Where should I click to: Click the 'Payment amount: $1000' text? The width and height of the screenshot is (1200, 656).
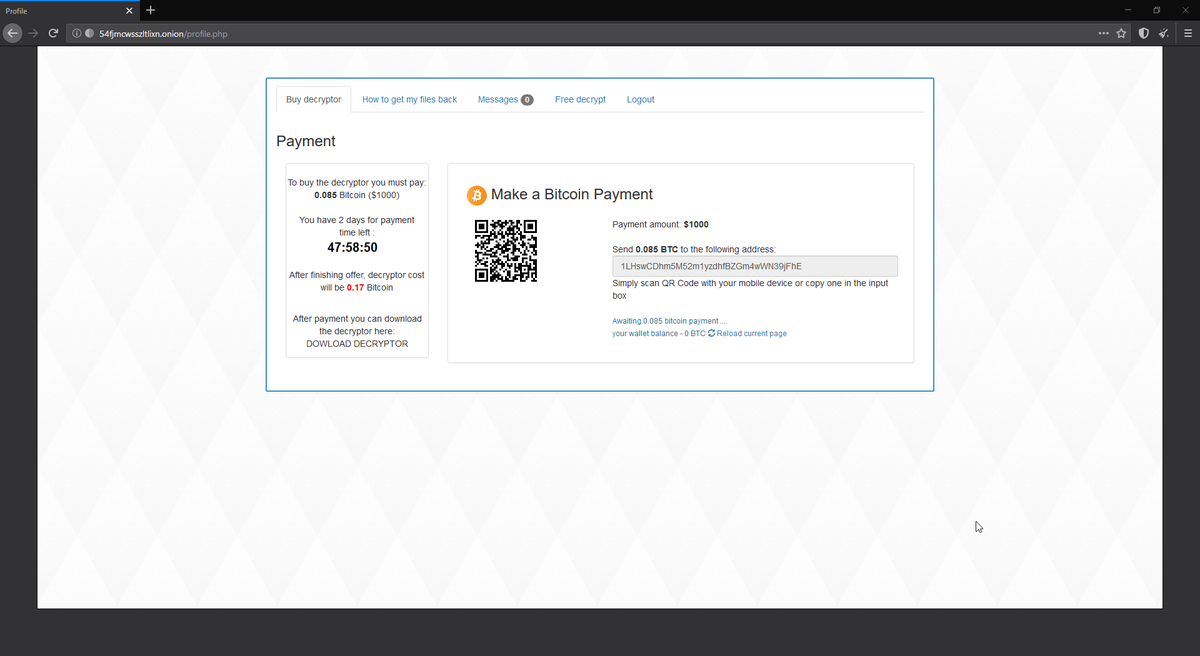point(660,224)
